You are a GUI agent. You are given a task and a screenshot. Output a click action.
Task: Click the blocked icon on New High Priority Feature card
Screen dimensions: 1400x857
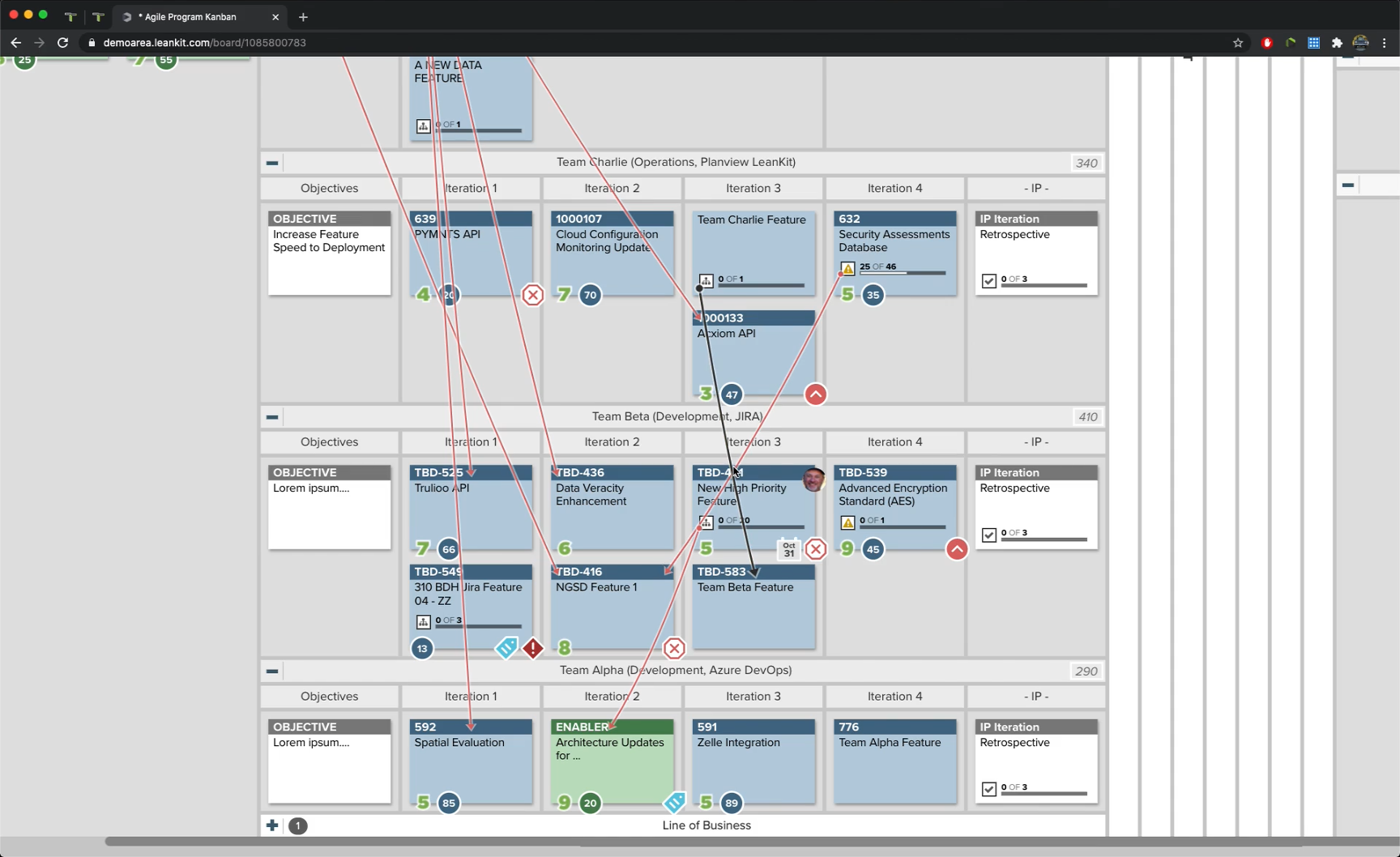coord(815,549)
